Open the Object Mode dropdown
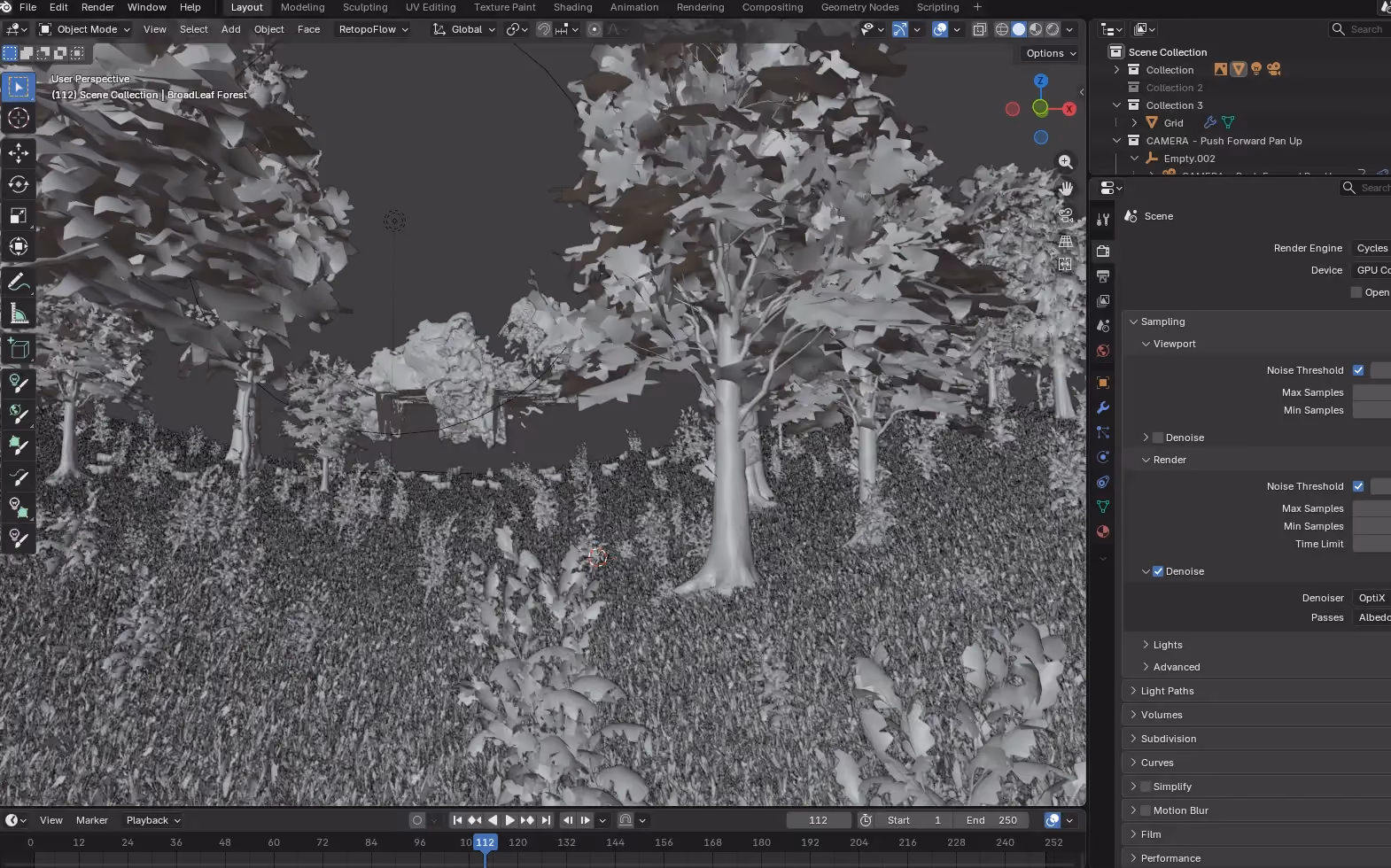 [85, 29]
